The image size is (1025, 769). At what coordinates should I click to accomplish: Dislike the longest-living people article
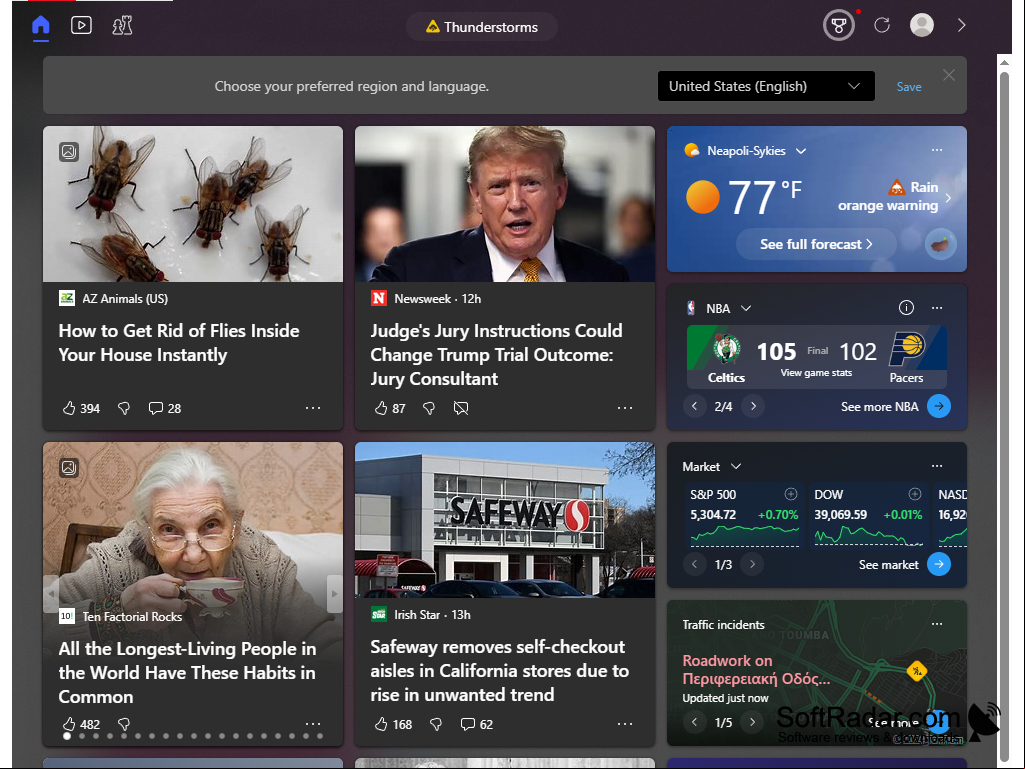point(124,724)
